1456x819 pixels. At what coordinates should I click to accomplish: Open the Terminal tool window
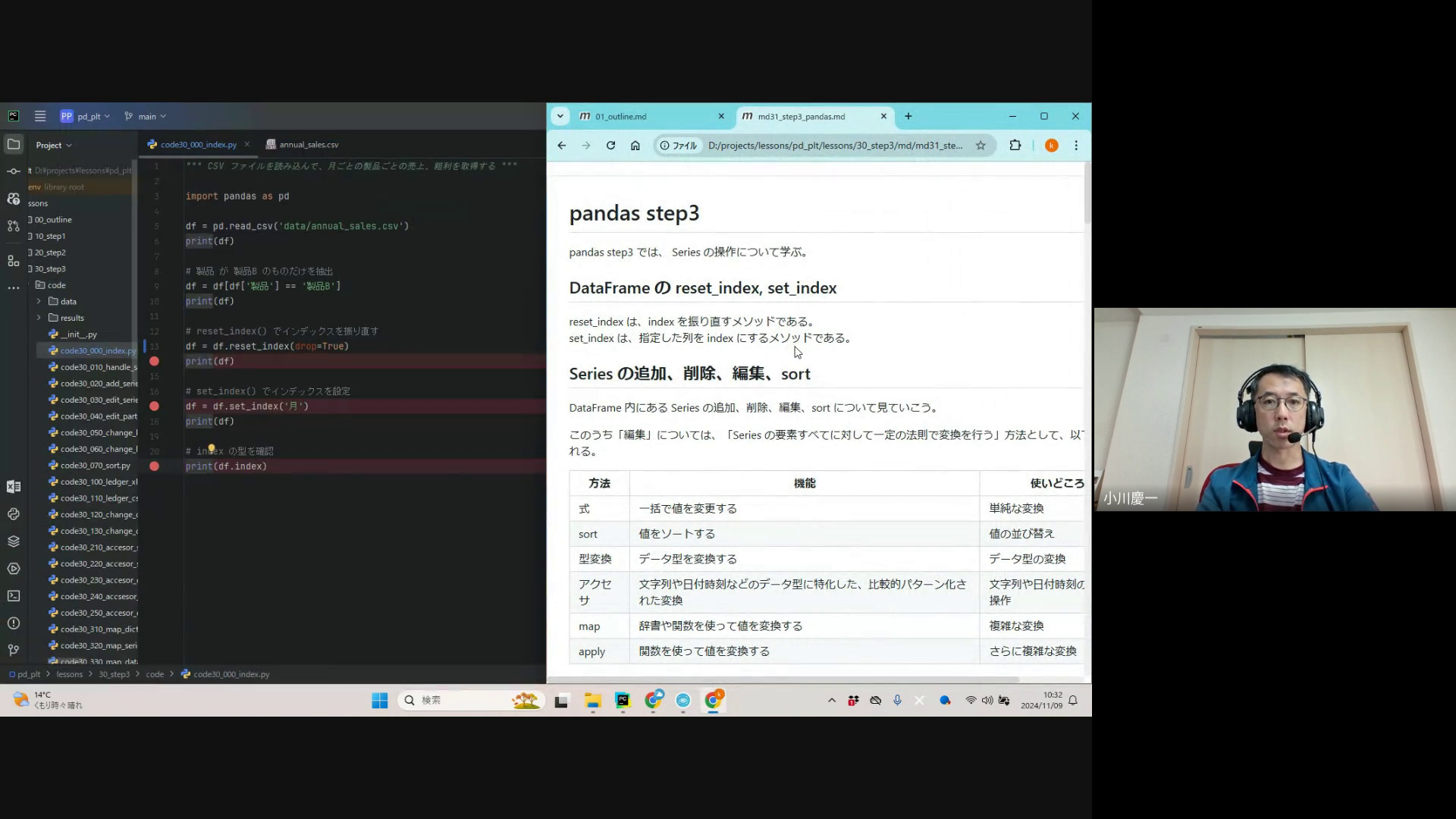tap(14, 596)
